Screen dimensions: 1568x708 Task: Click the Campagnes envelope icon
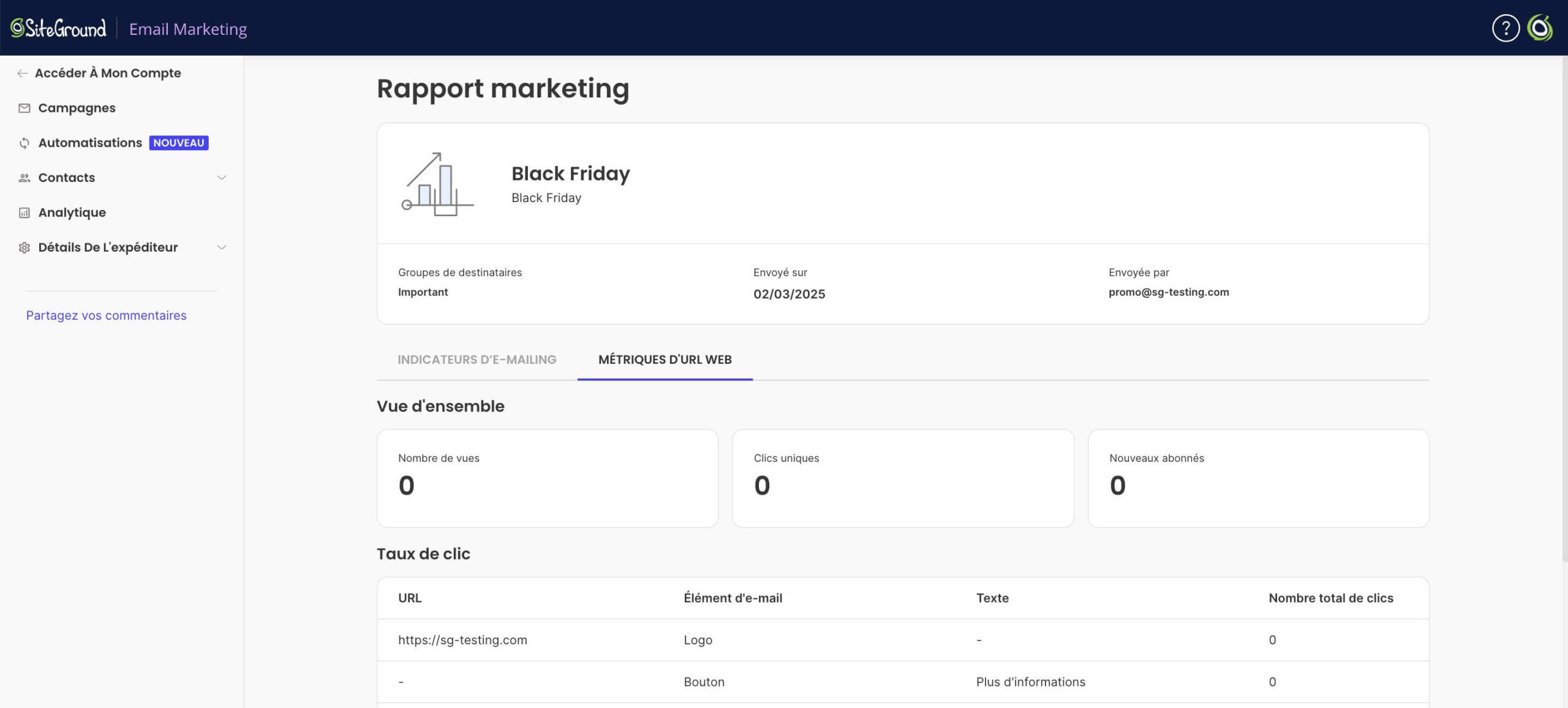click(24, 108)
